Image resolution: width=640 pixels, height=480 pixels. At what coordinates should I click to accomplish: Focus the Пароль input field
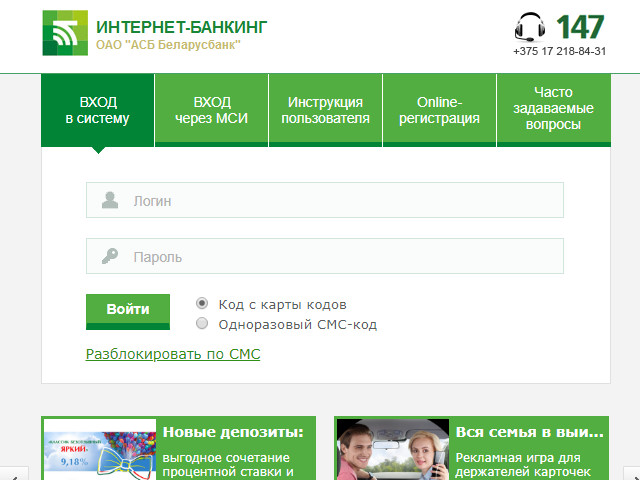325,256
